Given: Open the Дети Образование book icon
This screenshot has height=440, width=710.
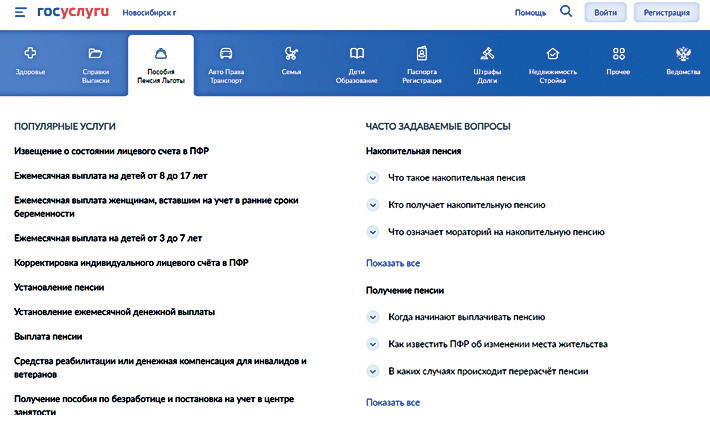Looking at the screenshot, I should point(356,53).
